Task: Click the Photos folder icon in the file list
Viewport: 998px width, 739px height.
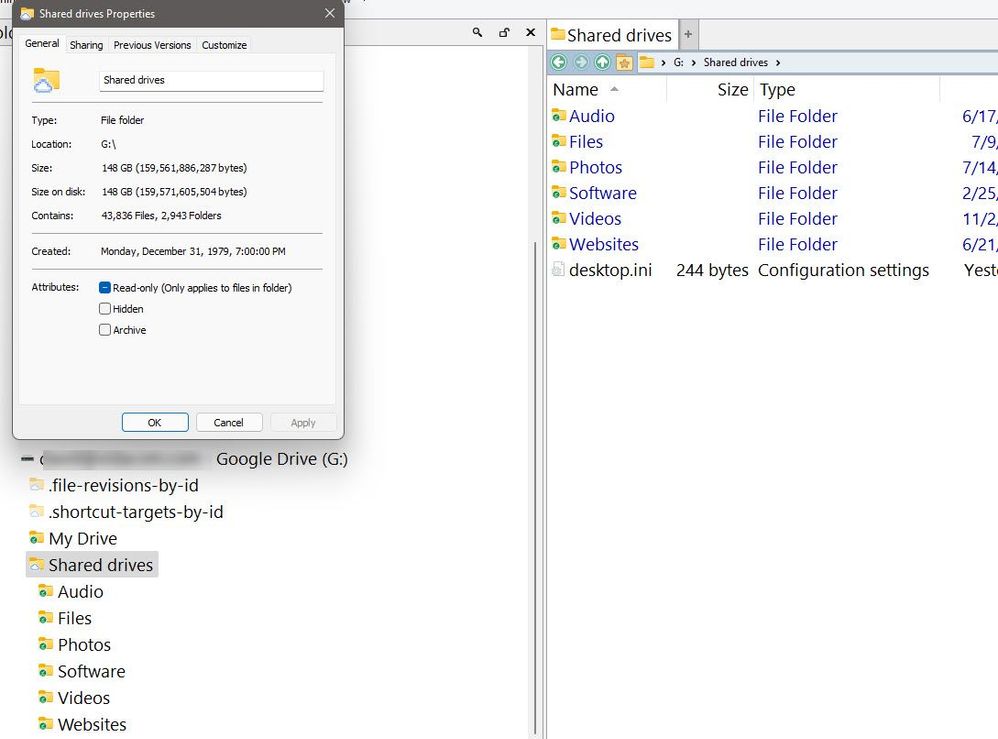Action: click(559, 167)
